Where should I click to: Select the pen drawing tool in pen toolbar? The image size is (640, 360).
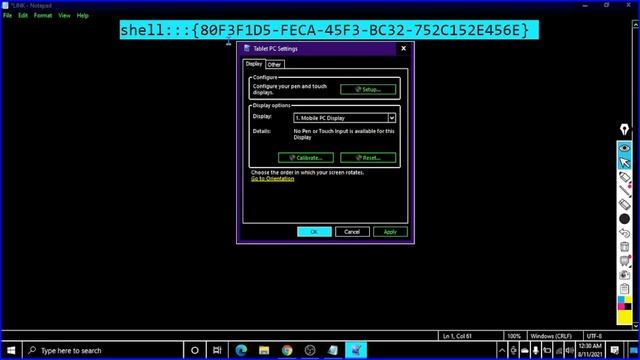(624, 177)
